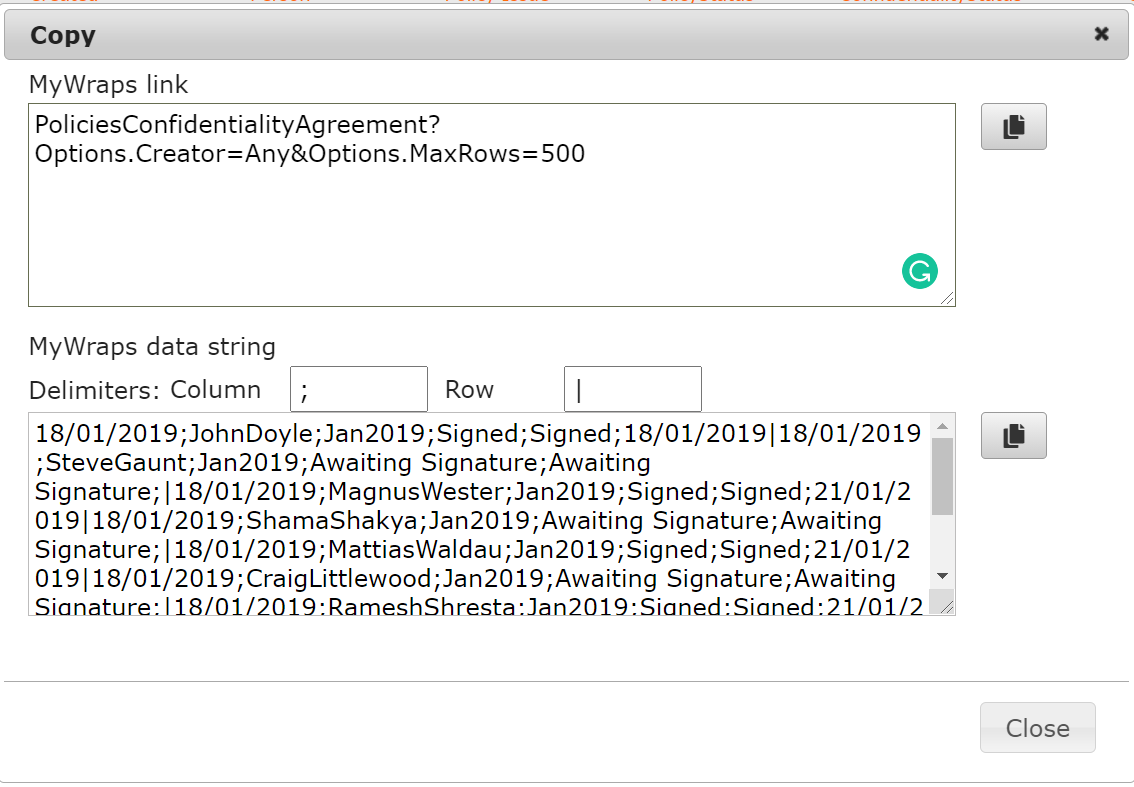The height and width of the screenshot is (787, 1134).
Task: Copy the MyWraps data string via copy icon
Action: [1013, 436]
